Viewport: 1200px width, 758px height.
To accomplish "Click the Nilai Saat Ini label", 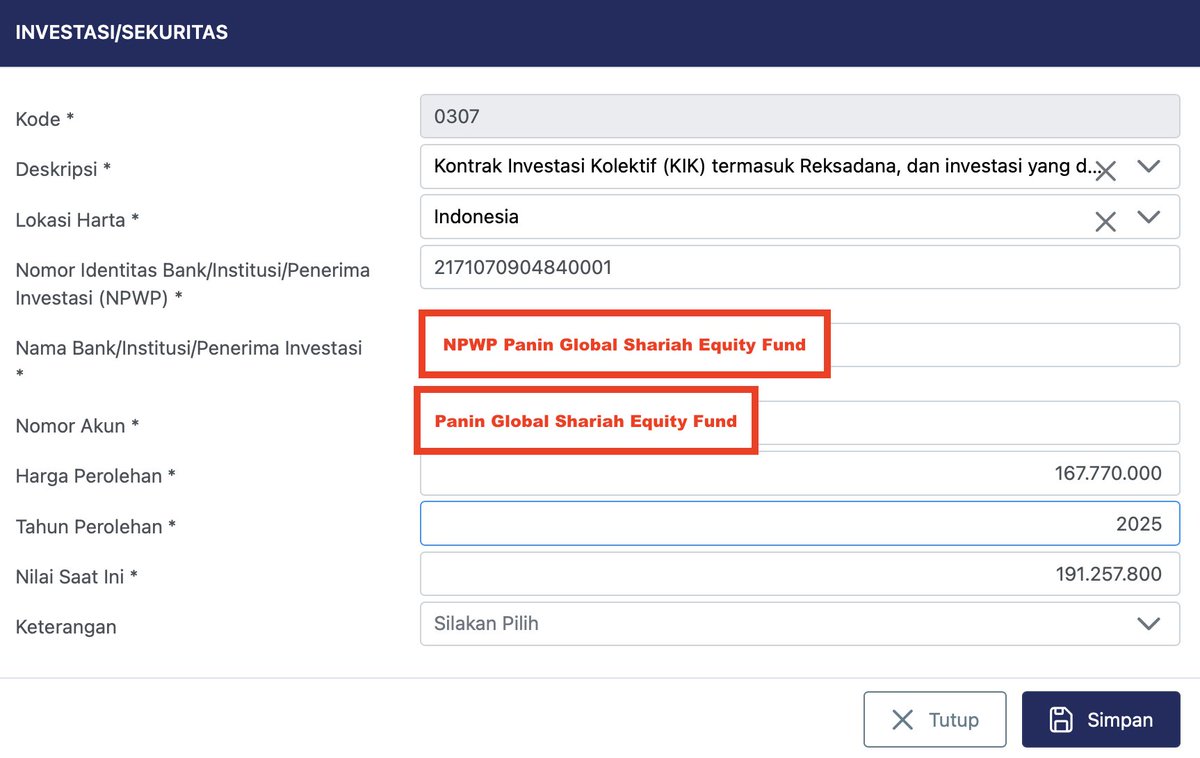I will [77, 577].
